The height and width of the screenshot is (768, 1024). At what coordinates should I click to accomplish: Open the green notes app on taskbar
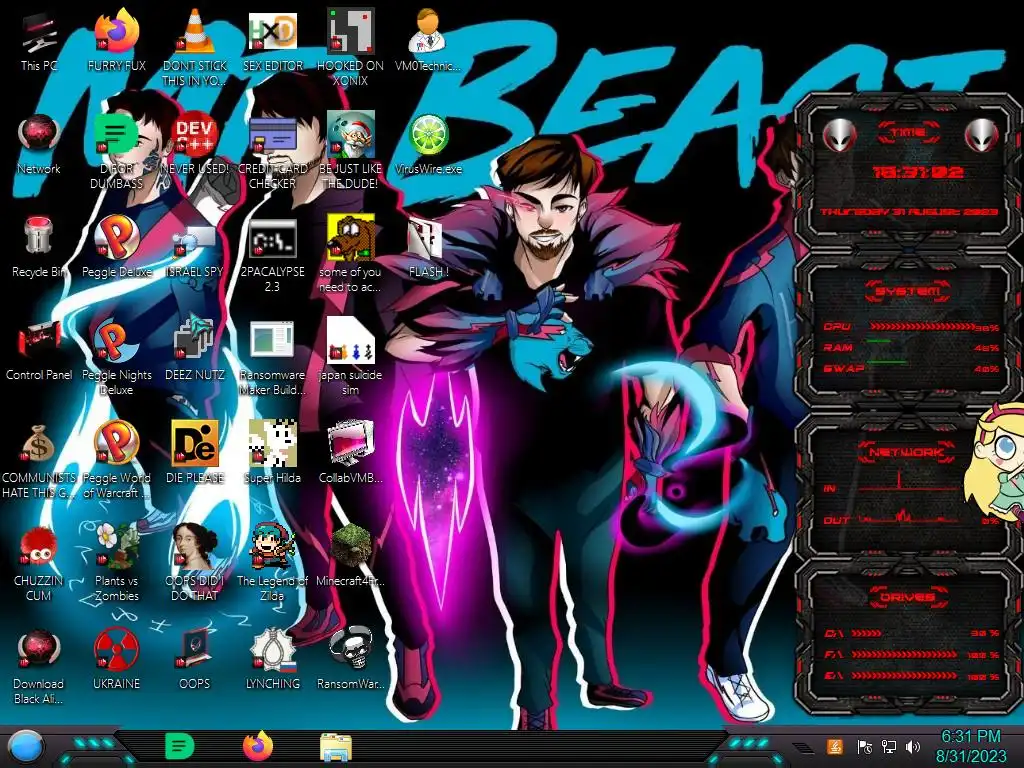[179, 746]
